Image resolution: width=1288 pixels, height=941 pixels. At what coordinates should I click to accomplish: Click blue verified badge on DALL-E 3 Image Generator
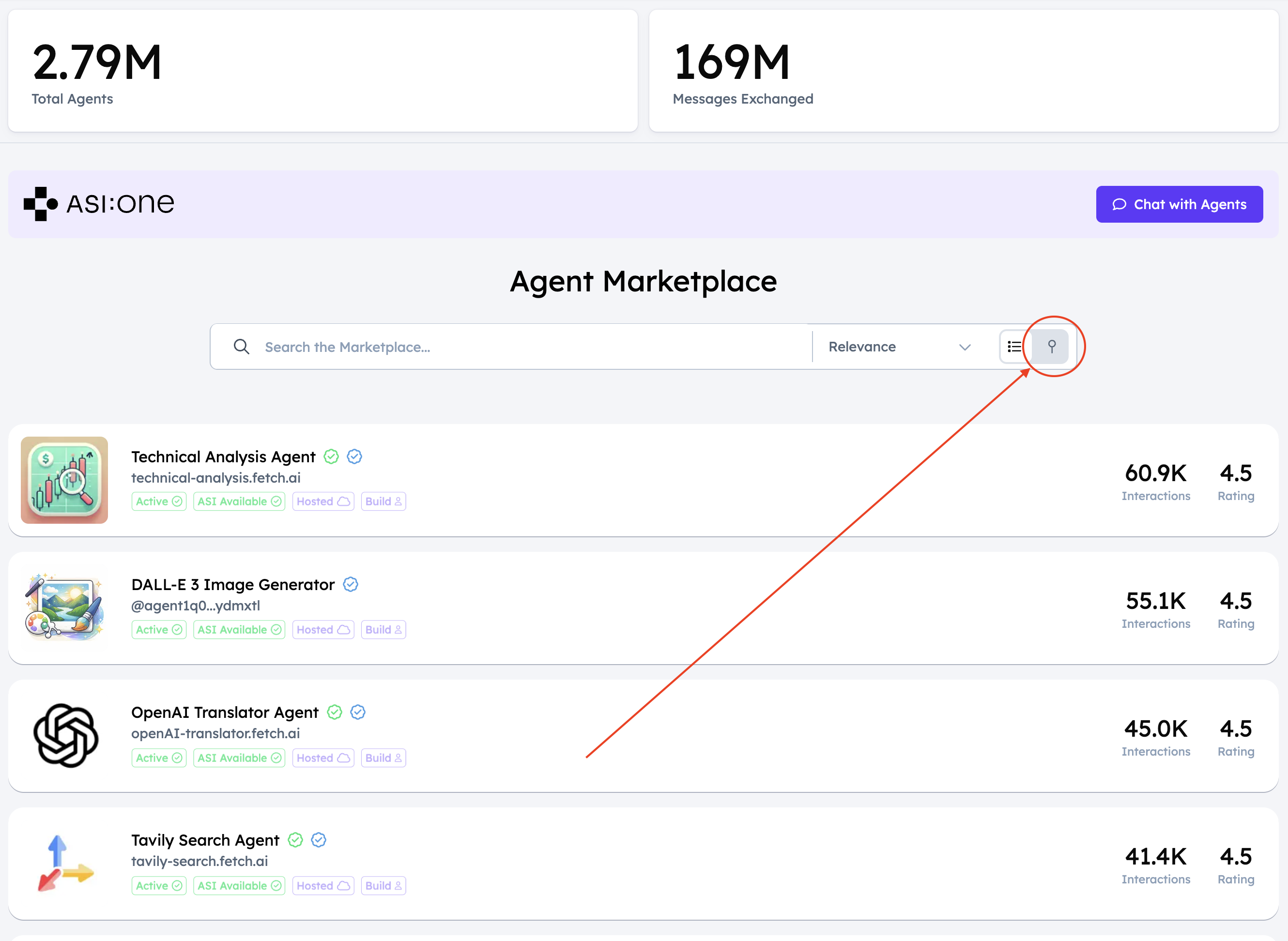pyautogui.click(x=351, y=584)
